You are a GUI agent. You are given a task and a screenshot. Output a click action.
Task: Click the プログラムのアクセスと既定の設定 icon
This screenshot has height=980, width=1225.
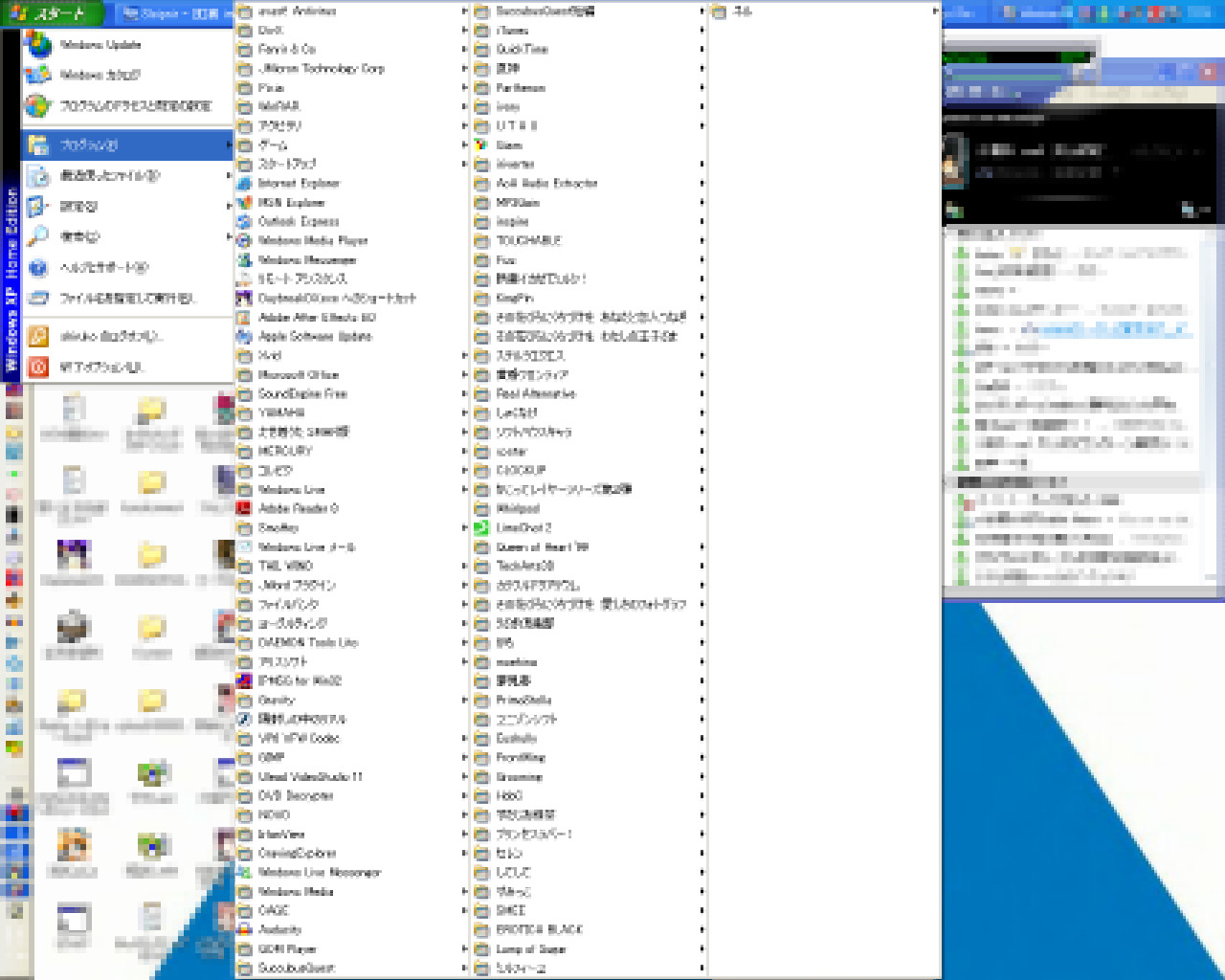(x=38, y=105)
